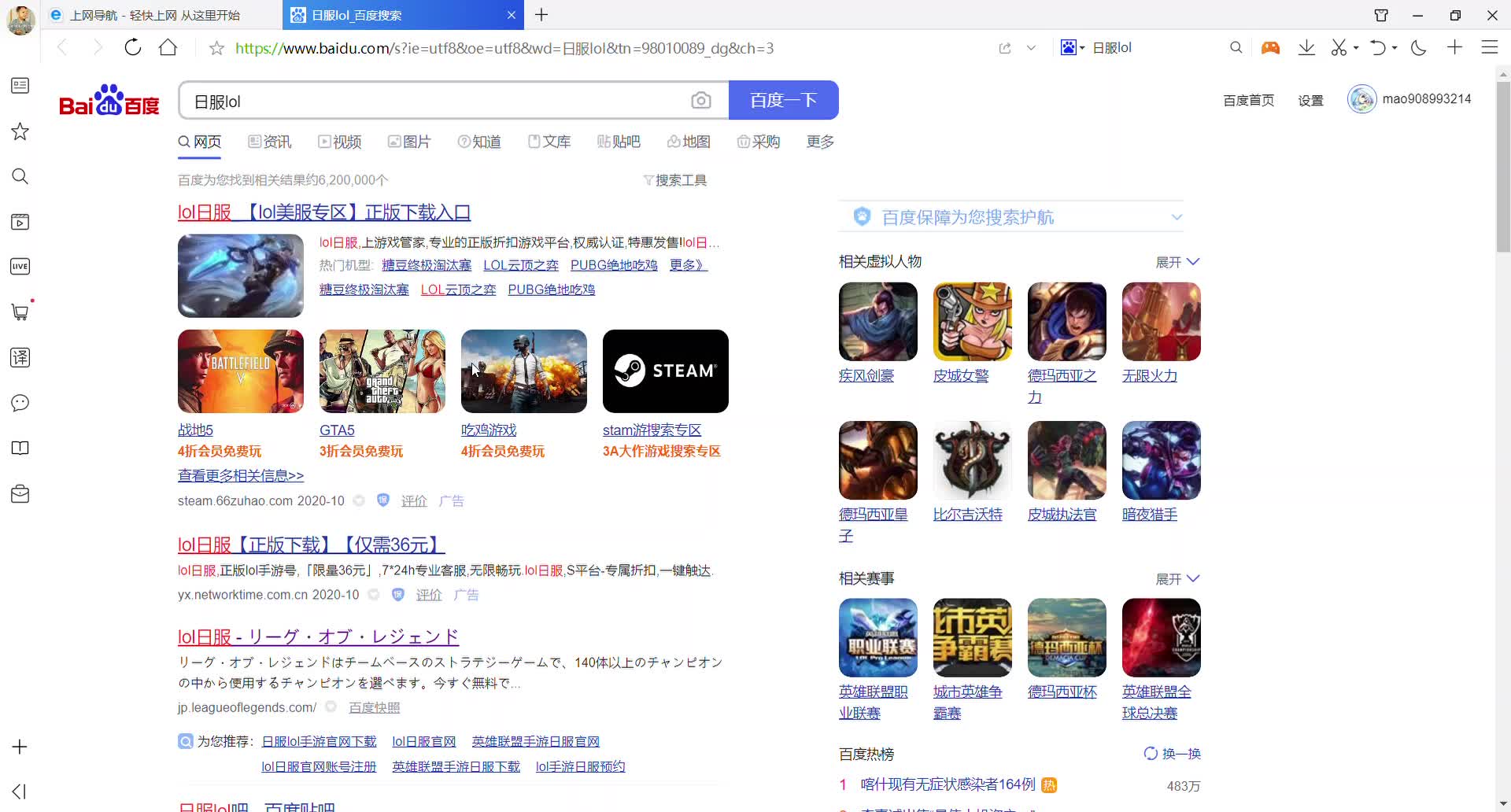1511x812 pixels.
Task: Open 更多 search categories menu
Action: 820,142
